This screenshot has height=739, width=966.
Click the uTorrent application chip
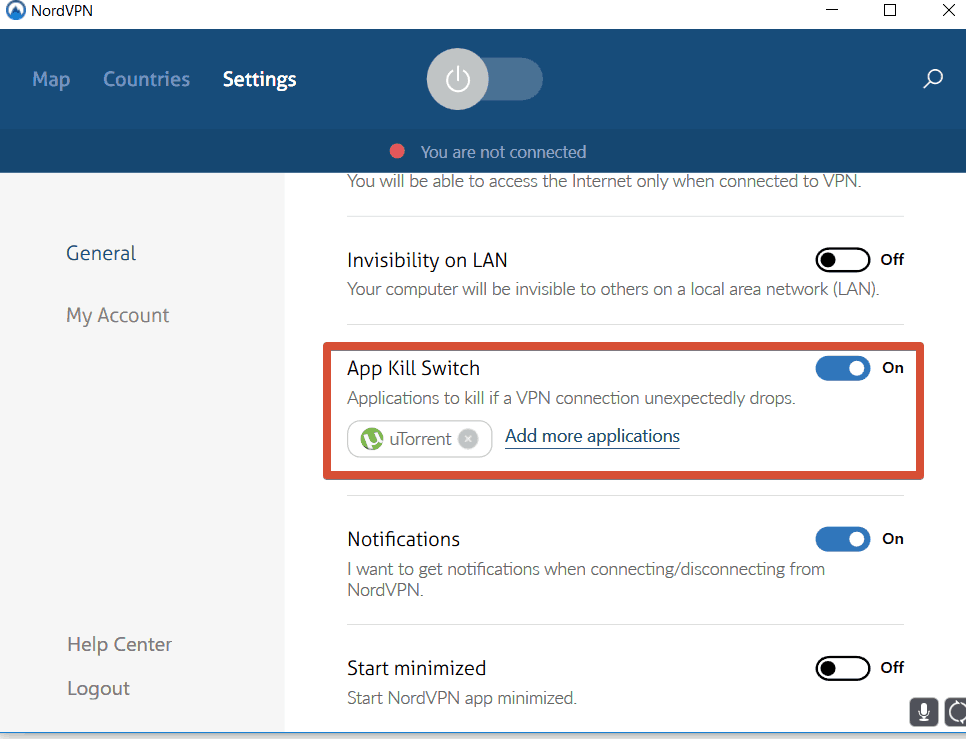coord(420,438)
